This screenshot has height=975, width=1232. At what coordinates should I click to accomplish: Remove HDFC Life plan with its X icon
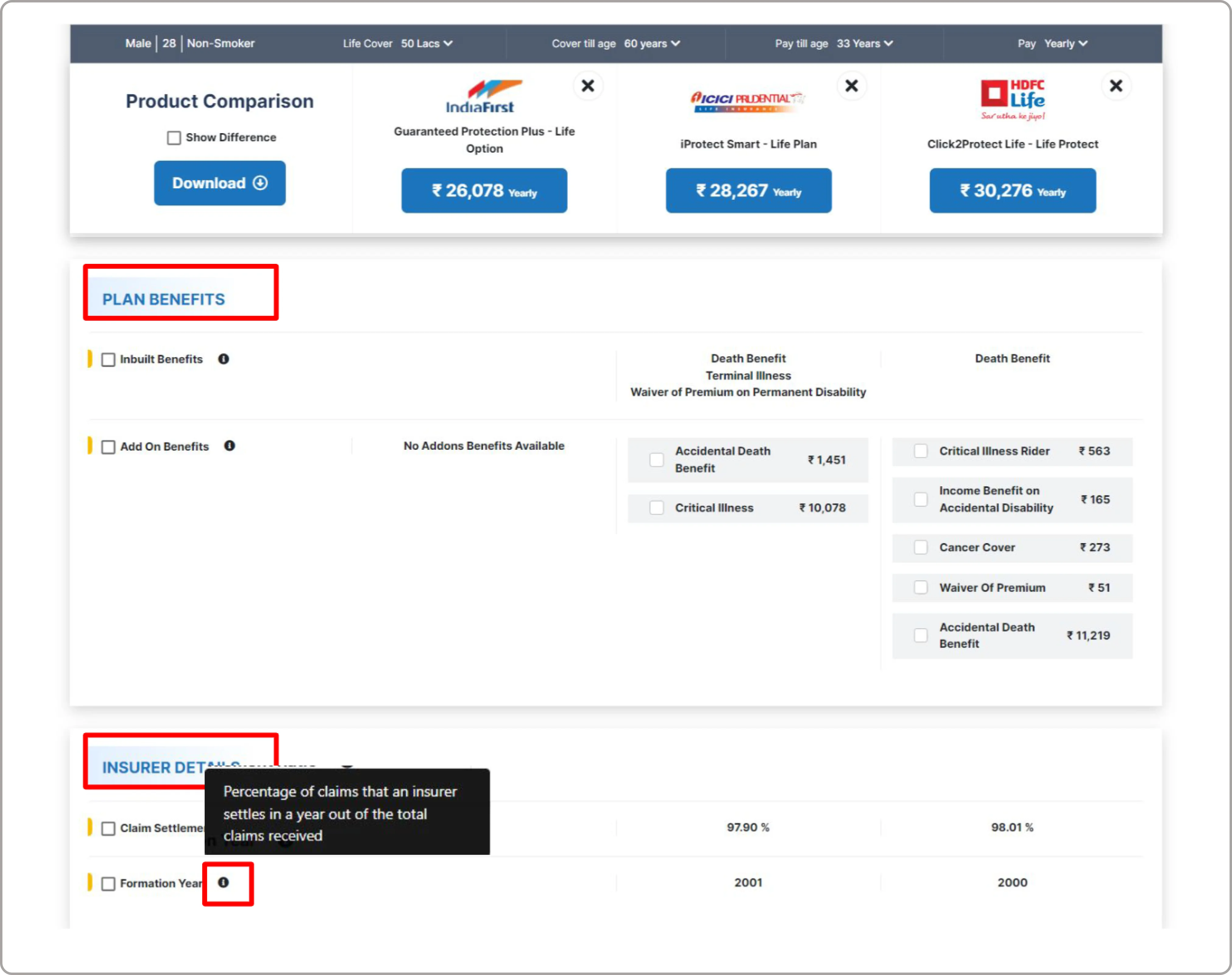point(1116,86)
